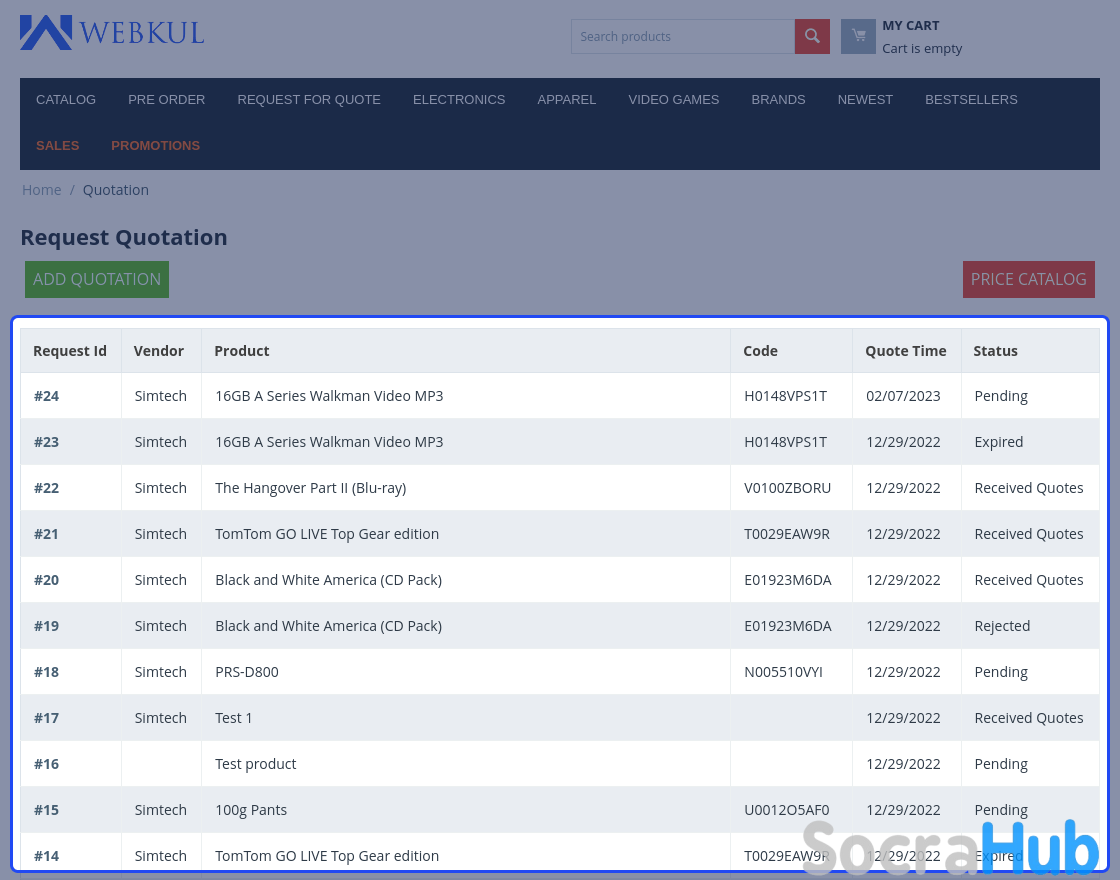Click the My Cart label
This screenshot has height=880, width=1120.
pyautogui.click(x=910, y=26)
